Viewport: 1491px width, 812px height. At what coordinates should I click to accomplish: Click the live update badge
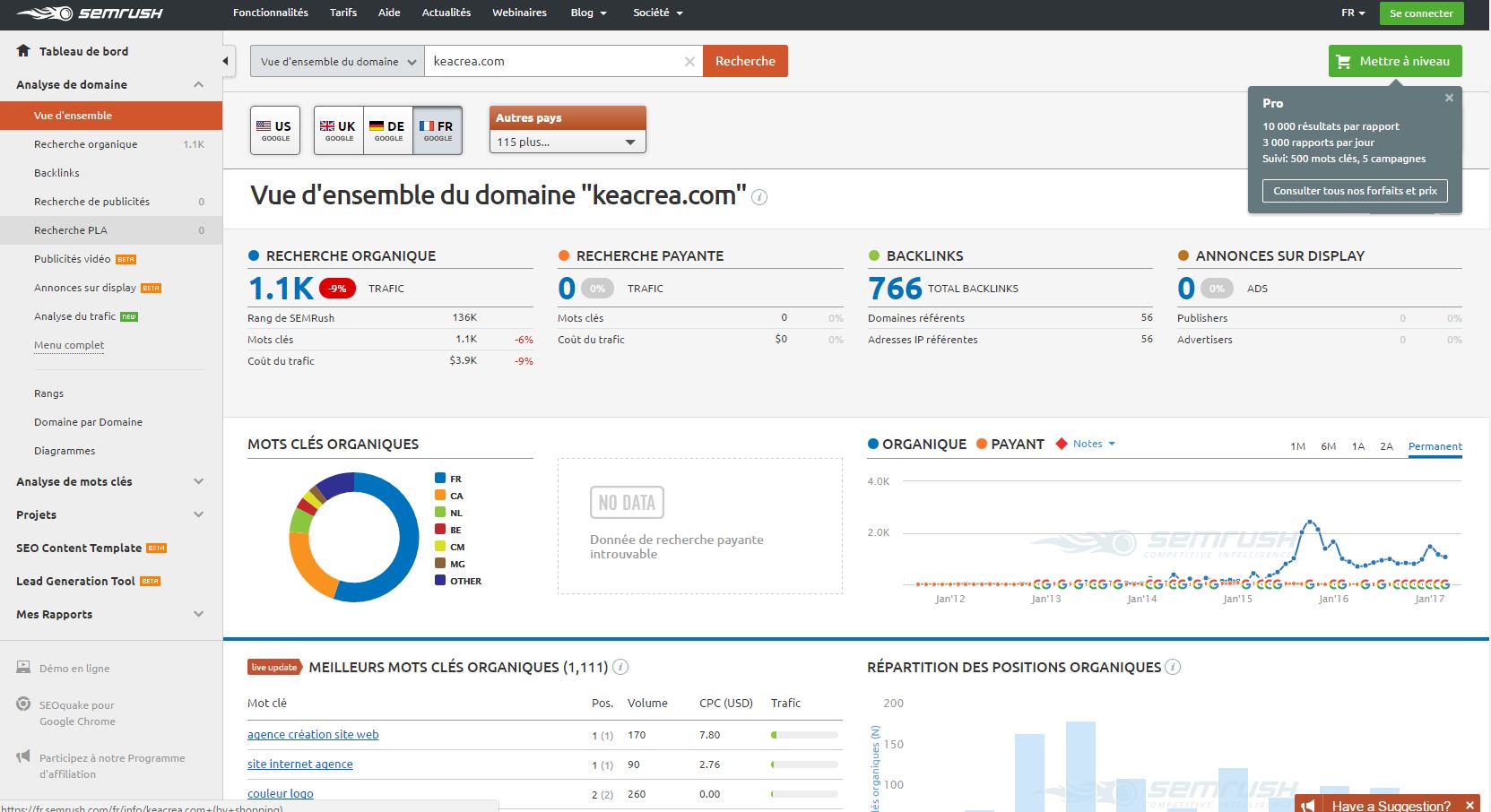click(x=274, y=667)
